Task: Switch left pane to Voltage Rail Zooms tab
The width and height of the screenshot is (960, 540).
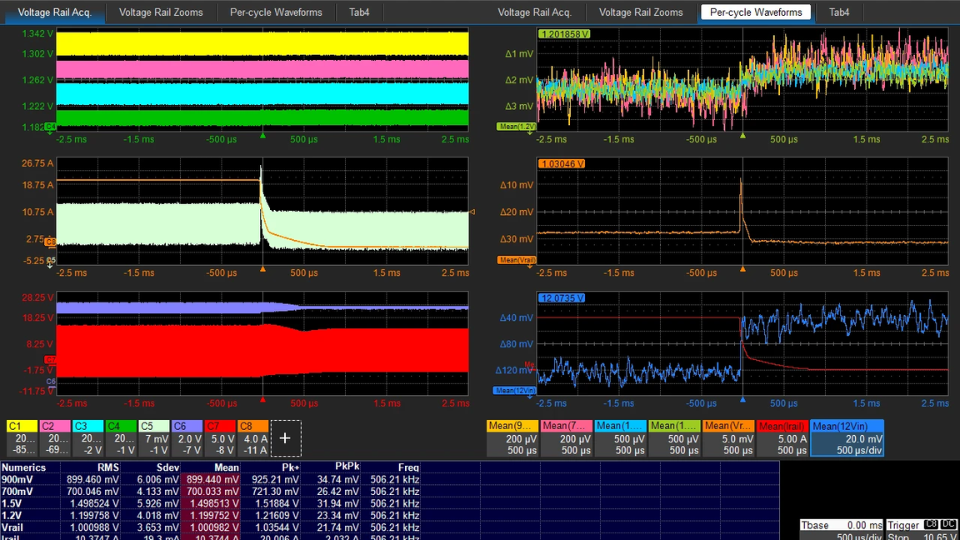Action: click(x=160, y=12)
